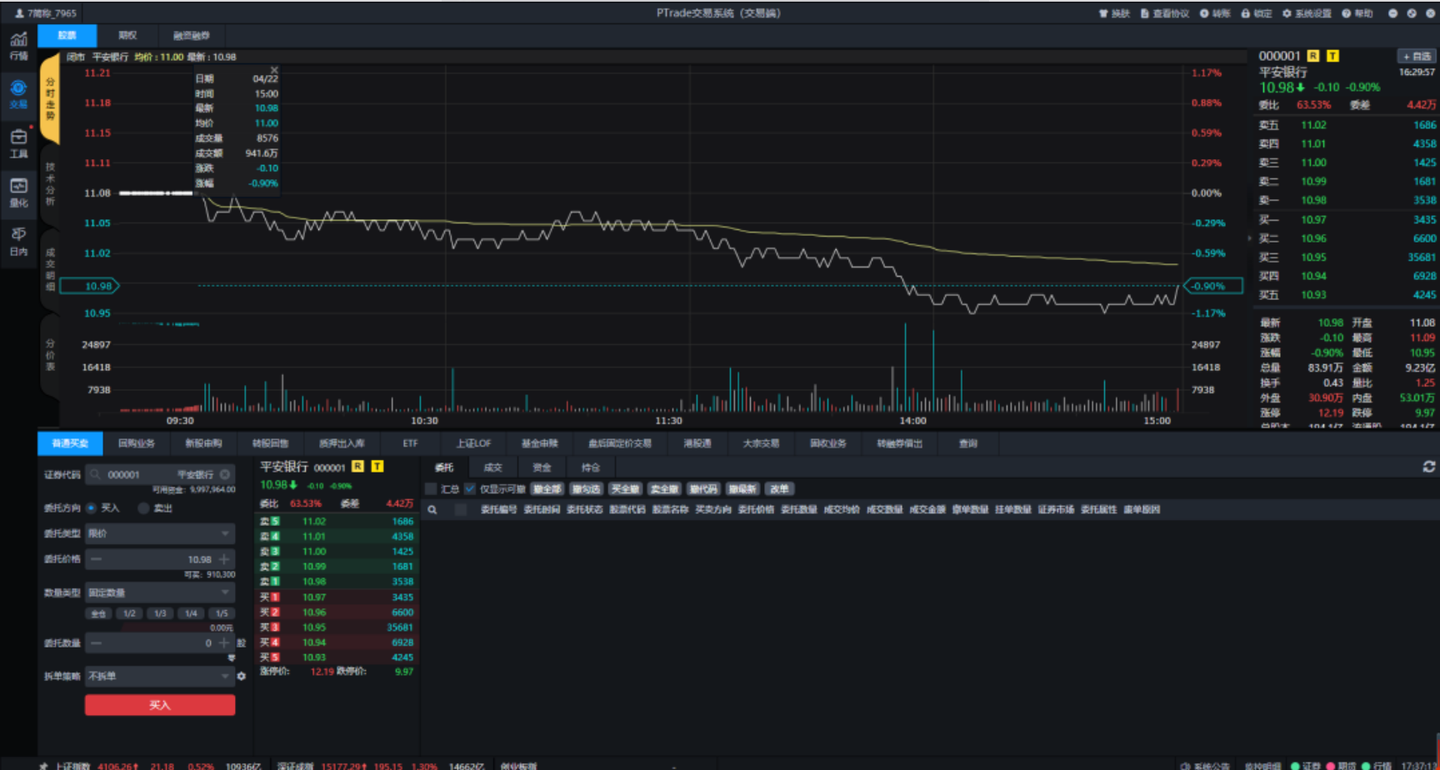
Task: Click the 锁定 lock icon
Action: coord(1245,14)
